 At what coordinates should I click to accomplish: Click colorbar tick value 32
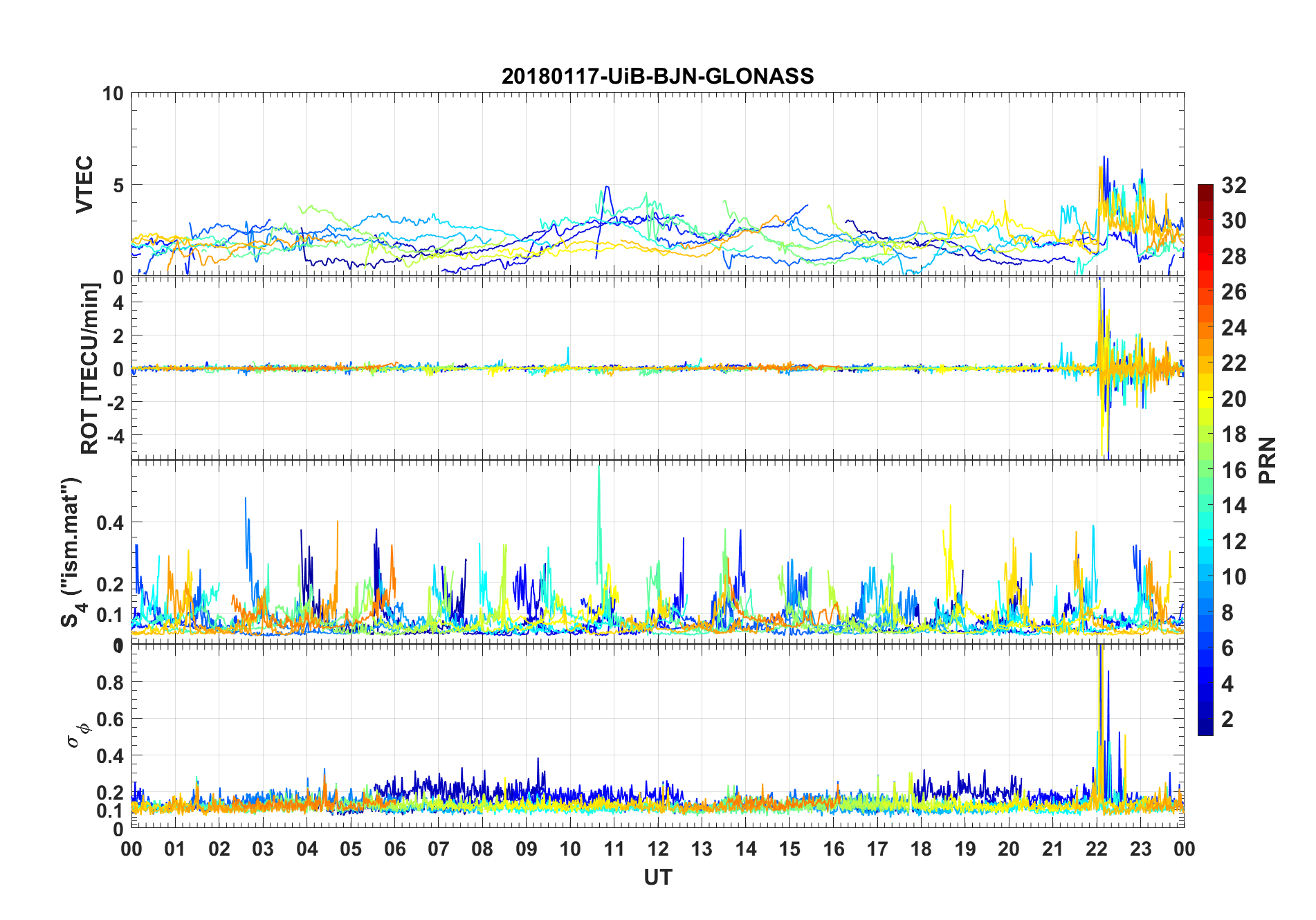(x=1234, y=185)
